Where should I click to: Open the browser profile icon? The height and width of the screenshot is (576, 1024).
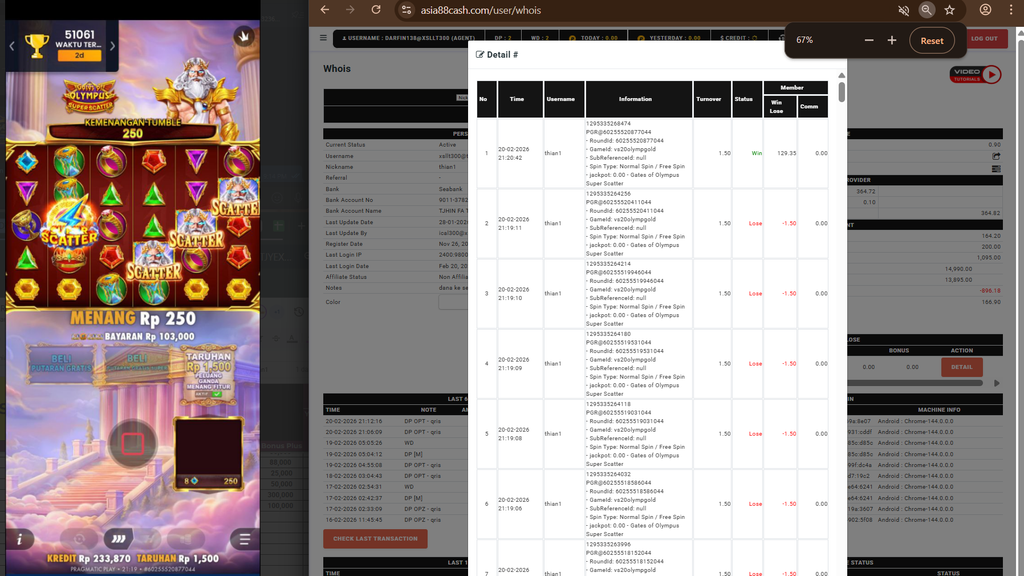(985, 10)
